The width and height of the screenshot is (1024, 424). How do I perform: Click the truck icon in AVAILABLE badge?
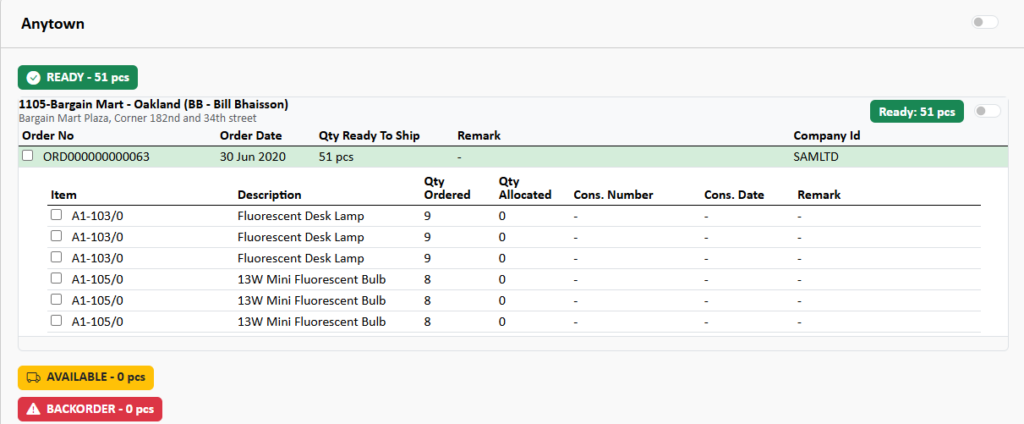(33, 377)
